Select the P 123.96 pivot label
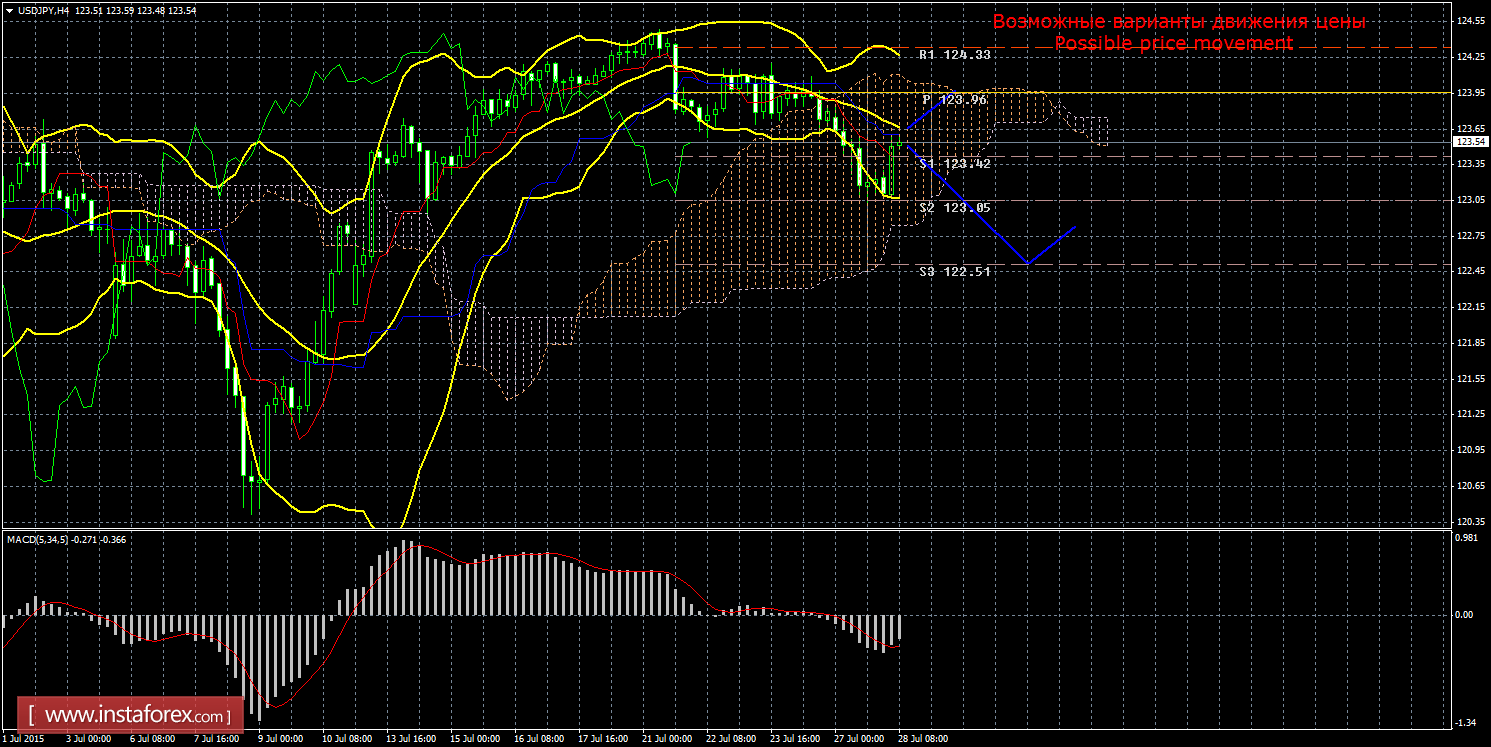Viewport: 1491px width, 747px height. coord(955,100)
